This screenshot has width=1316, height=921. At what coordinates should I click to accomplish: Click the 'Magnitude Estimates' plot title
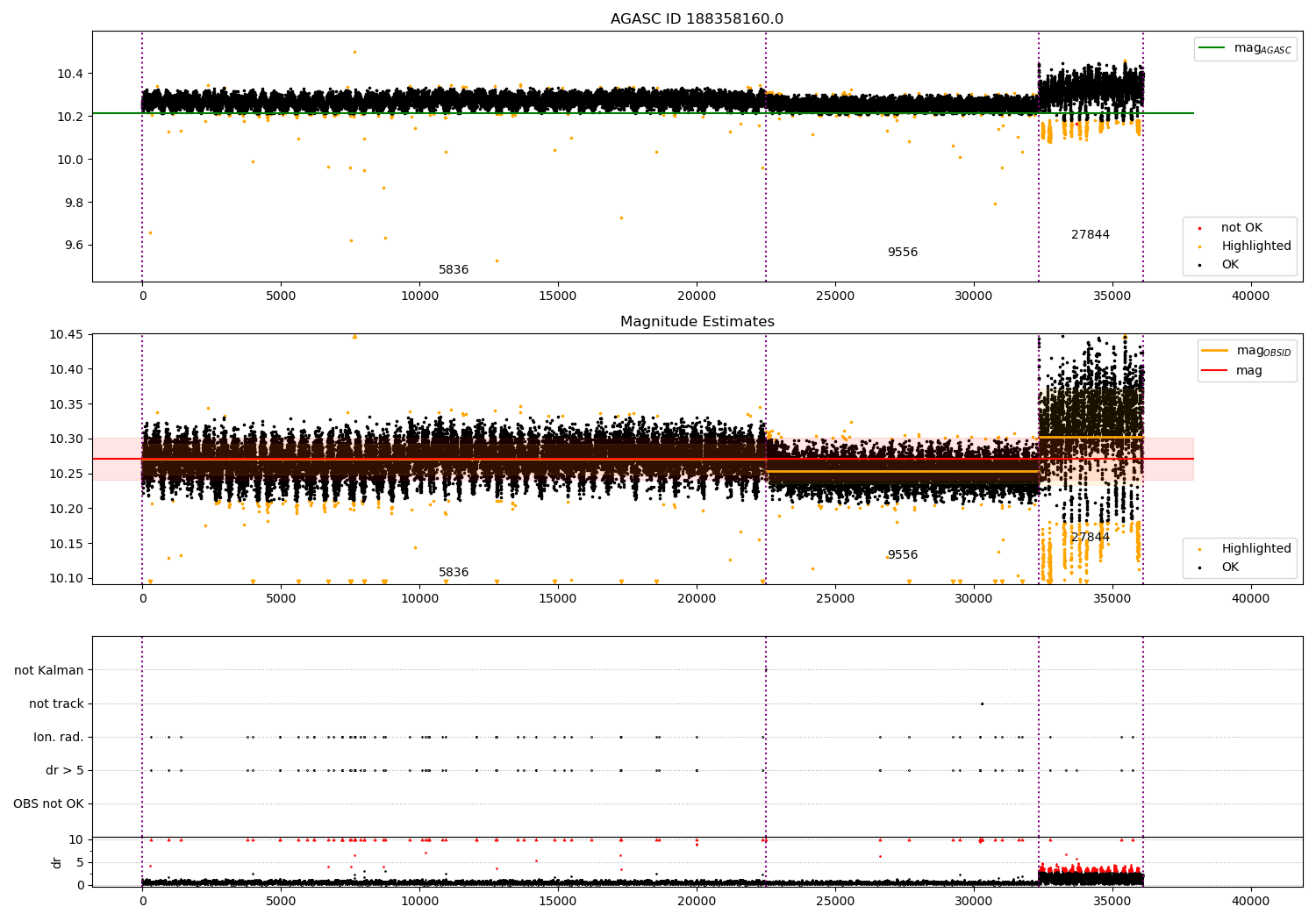(697, 322)
